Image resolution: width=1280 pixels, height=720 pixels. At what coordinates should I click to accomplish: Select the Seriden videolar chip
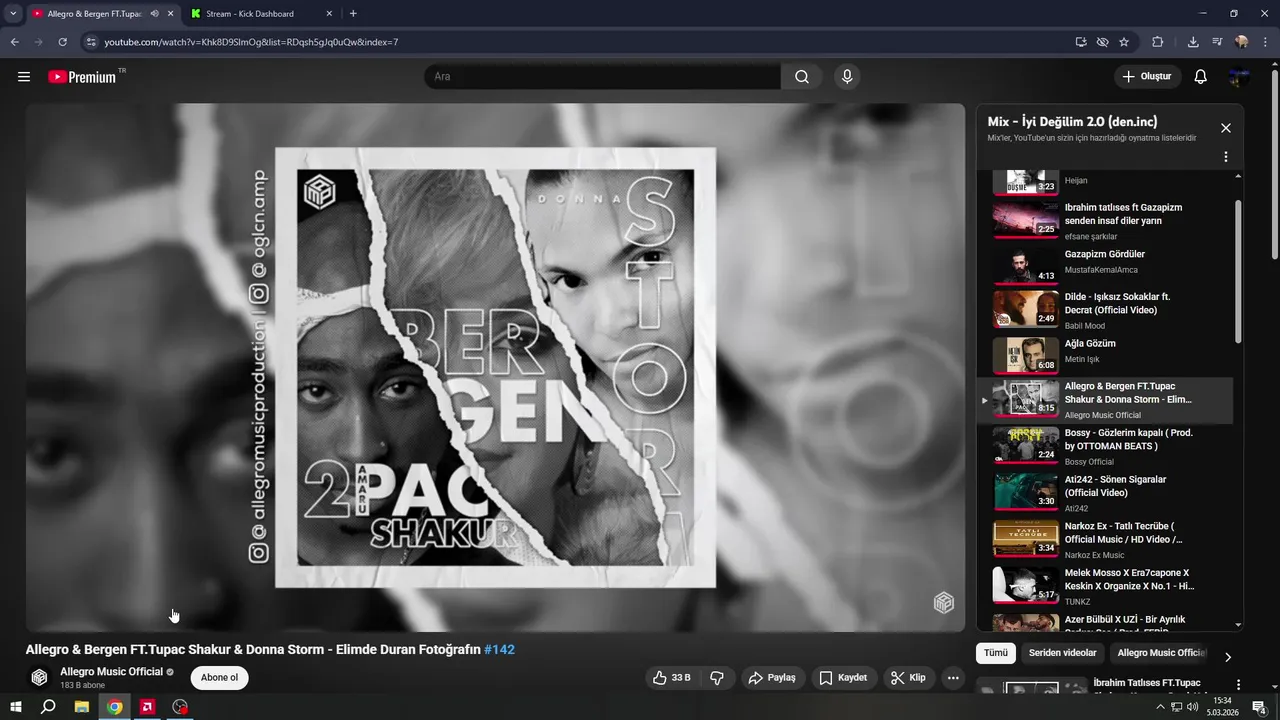[x=1062, y=653]
